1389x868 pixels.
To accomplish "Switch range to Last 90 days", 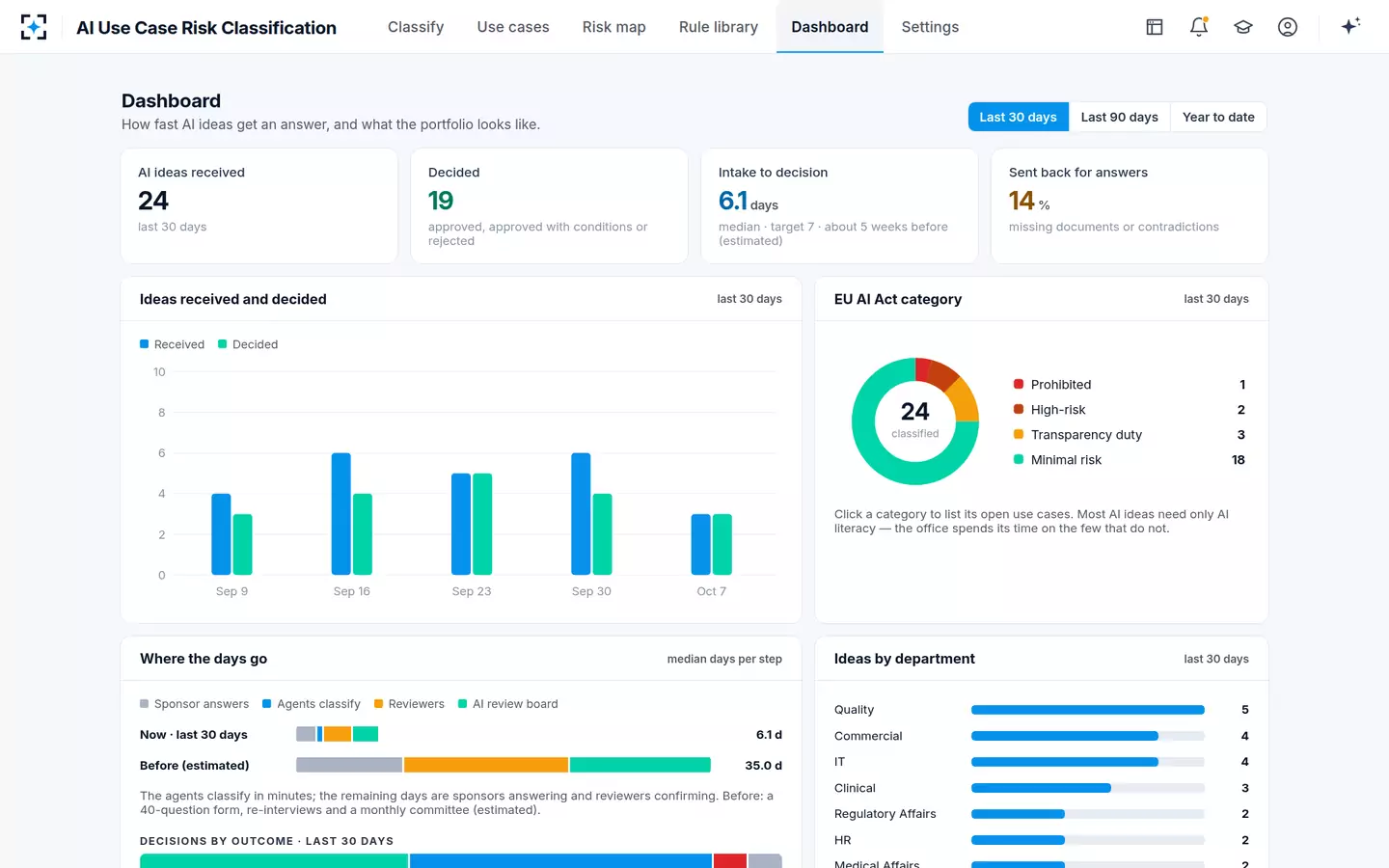I will pyautogui.click(x=1120, y=117).
